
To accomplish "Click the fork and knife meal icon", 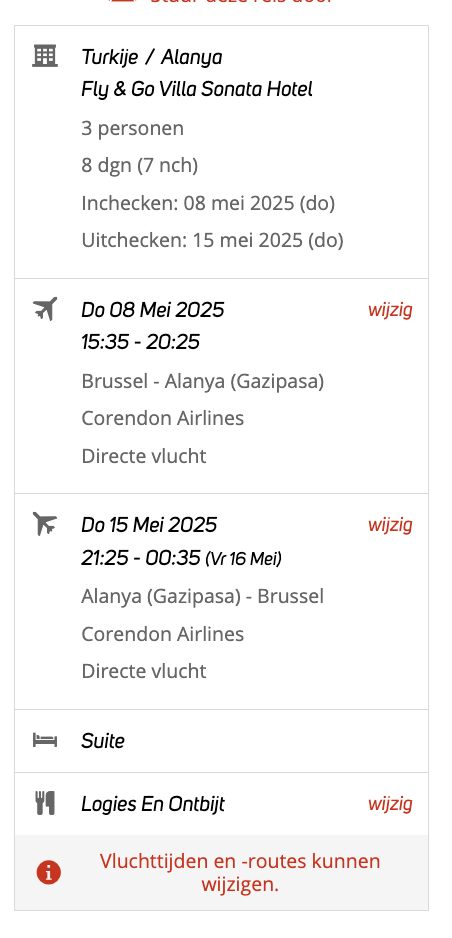I will pyautogui.click(x=45, y=803).
